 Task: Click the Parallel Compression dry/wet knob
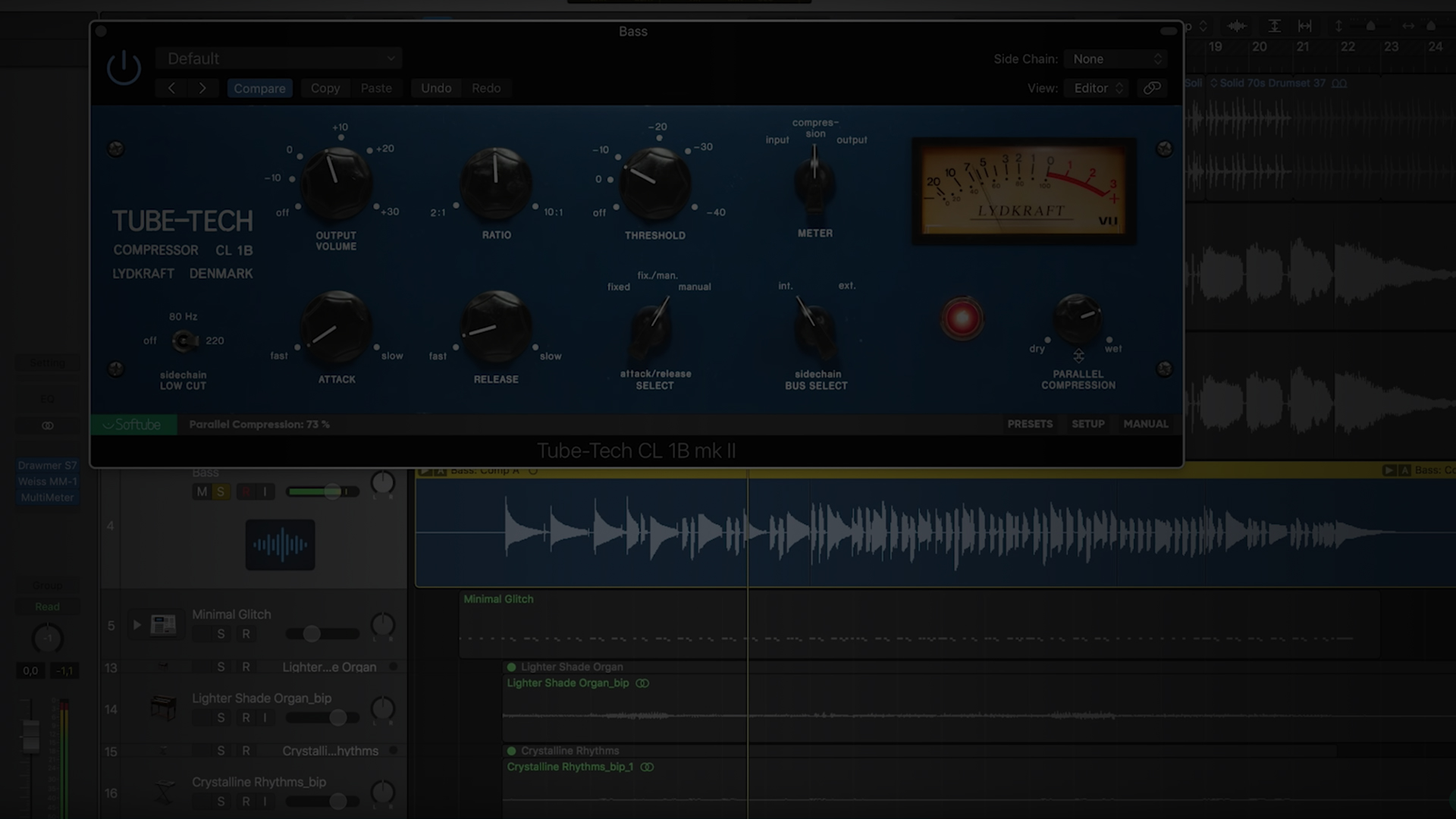[x=1078, y=317]
